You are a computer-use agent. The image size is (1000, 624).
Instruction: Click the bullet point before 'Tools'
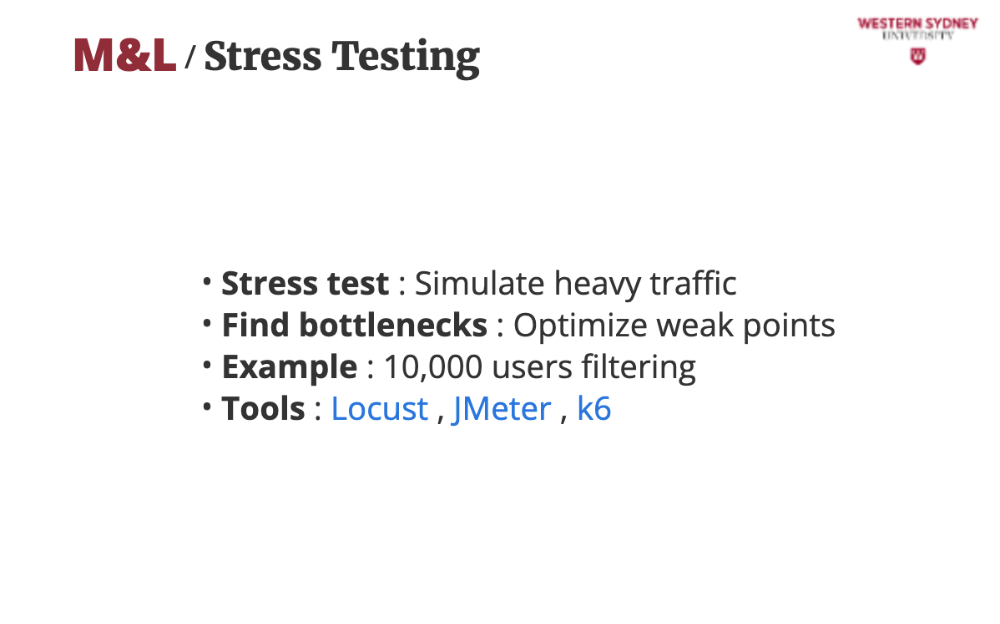tap(207, 406)
